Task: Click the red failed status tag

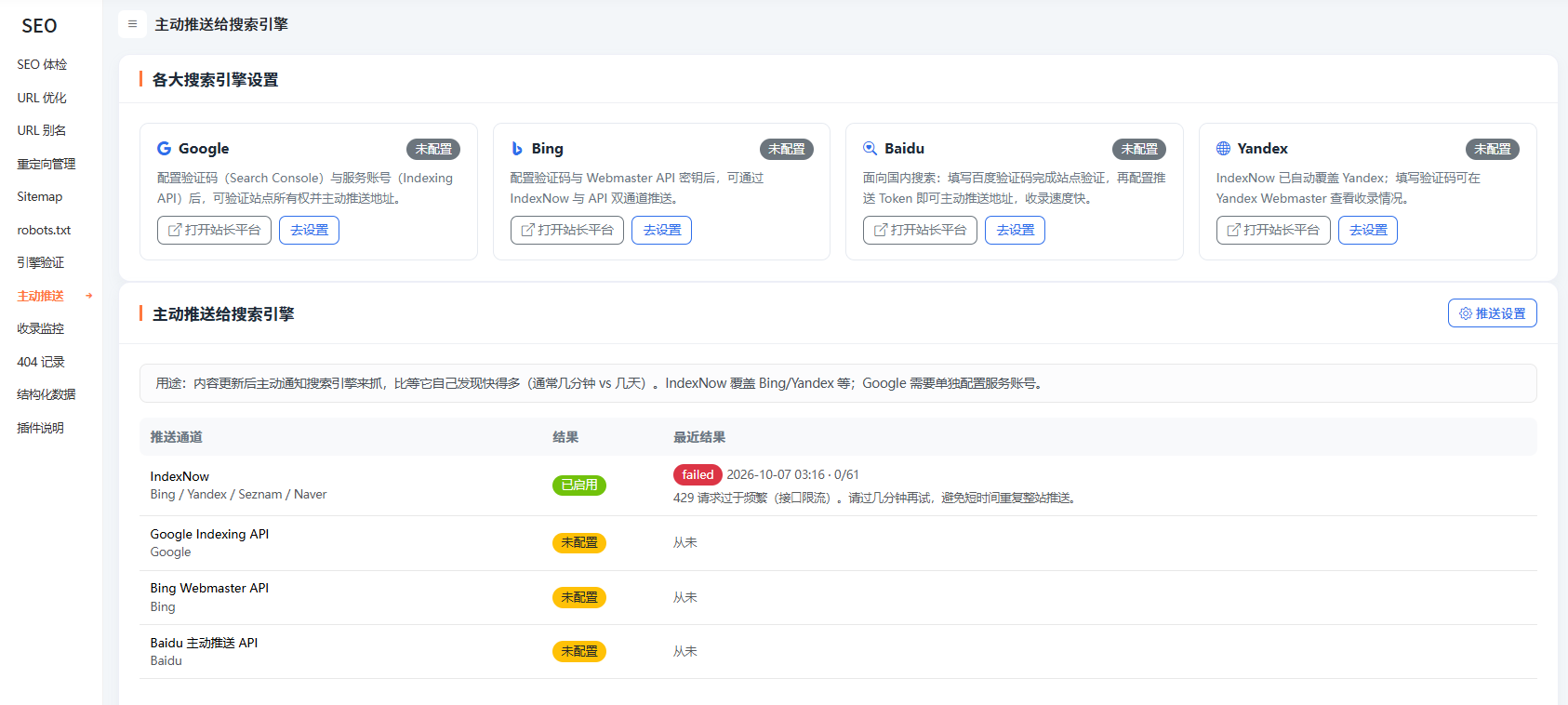Action: (698, 474)
